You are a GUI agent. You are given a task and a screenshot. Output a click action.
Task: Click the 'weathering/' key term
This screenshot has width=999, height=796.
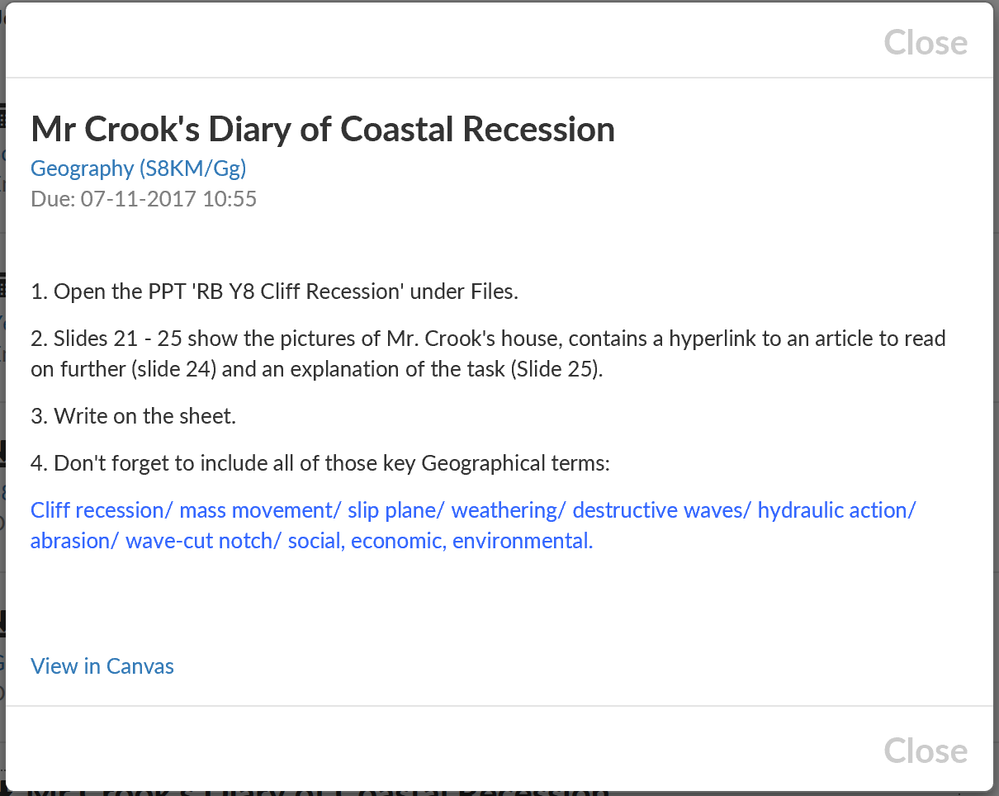pos(508,510)
